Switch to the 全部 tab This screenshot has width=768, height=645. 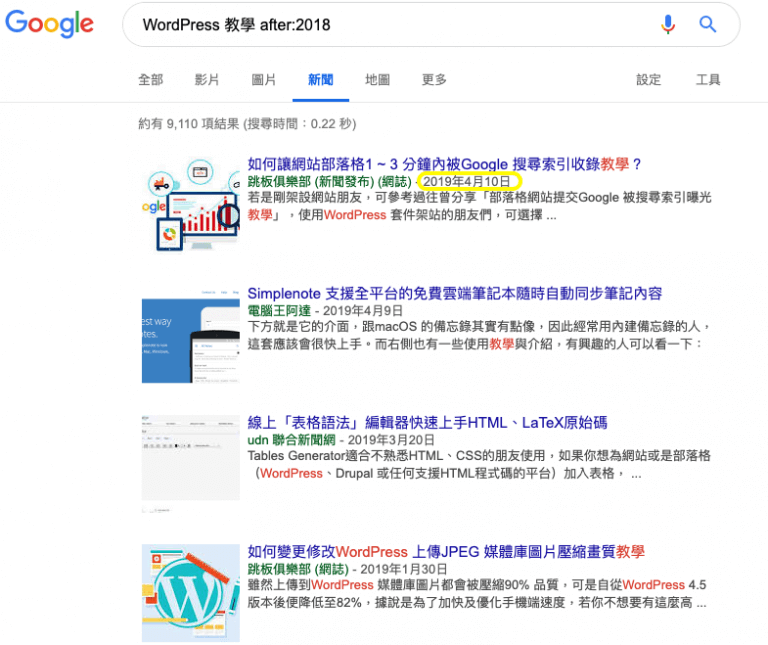click(x=151, y=79)
